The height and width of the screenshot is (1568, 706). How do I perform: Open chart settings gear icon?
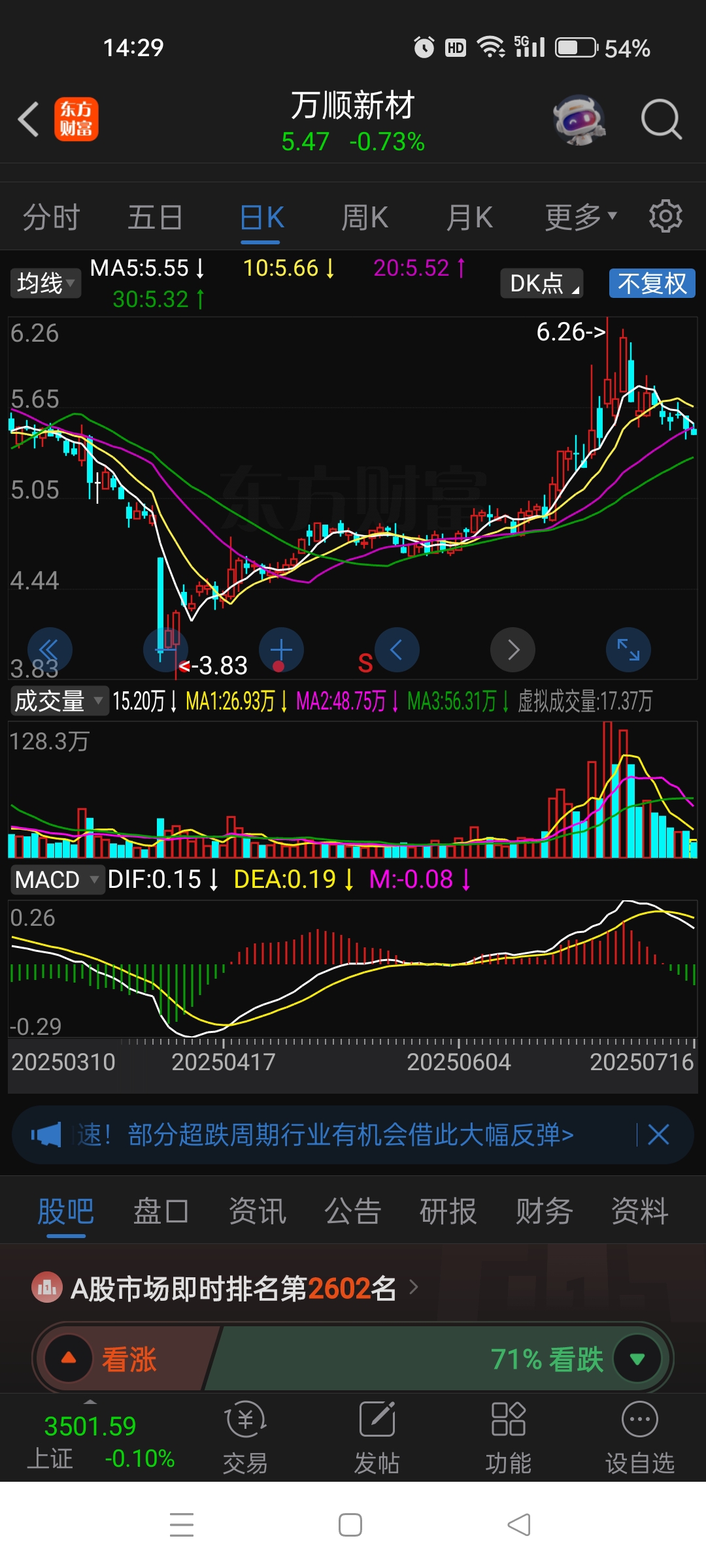tap(665, 216)
